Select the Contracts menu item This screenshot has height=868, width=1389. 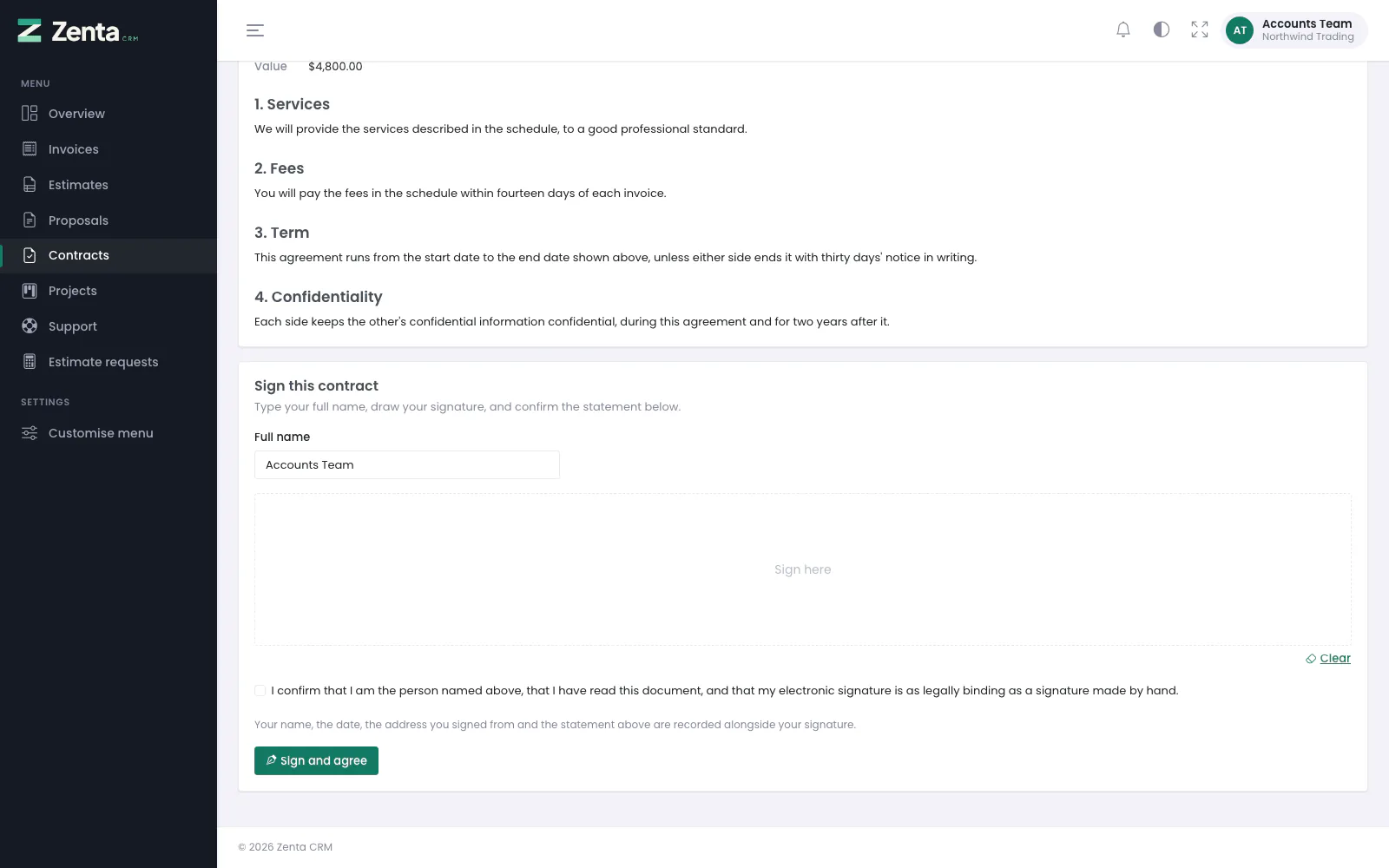109,255
